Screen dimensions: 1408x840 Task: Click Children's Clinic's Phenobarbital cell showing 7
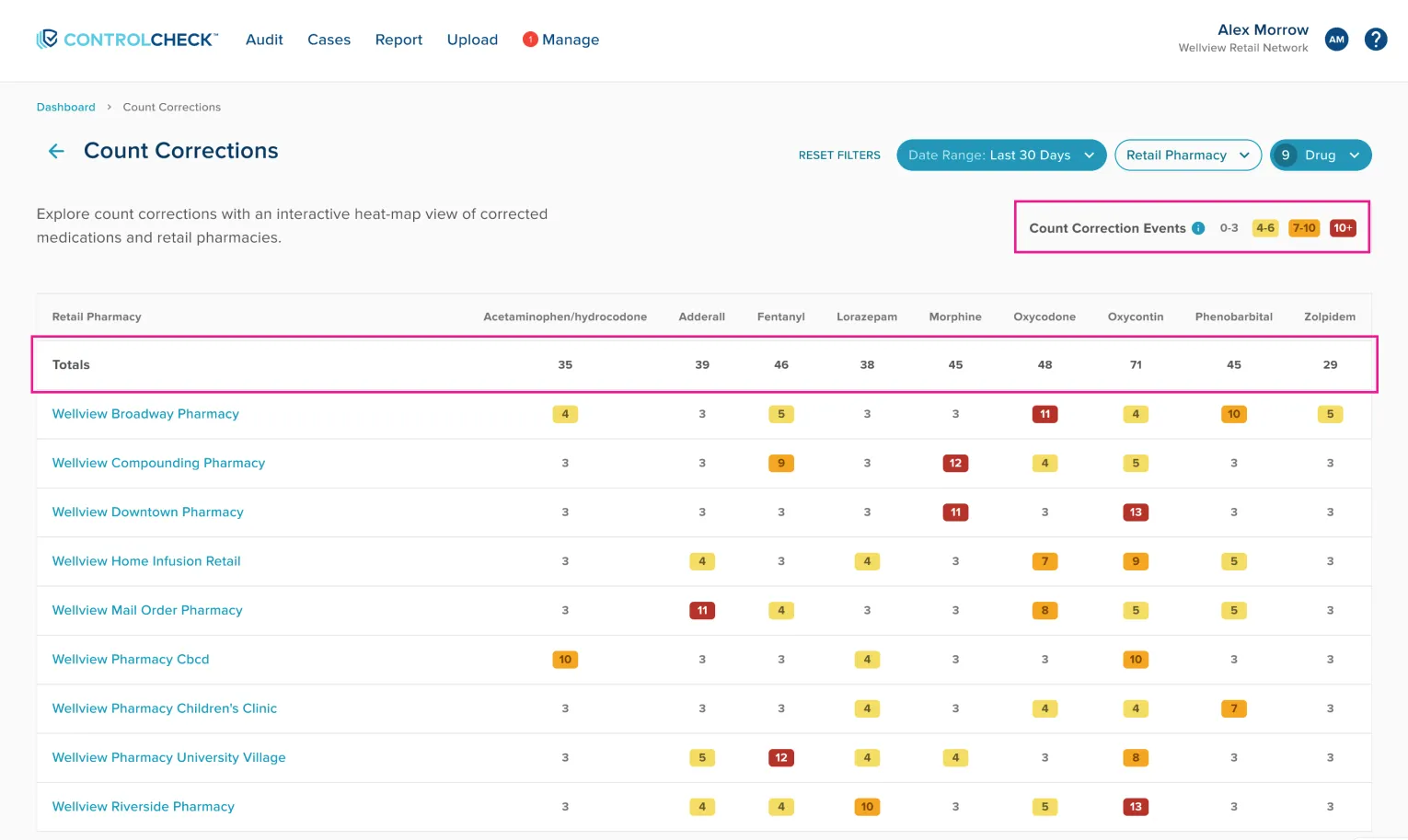(x=1234, y=708)
